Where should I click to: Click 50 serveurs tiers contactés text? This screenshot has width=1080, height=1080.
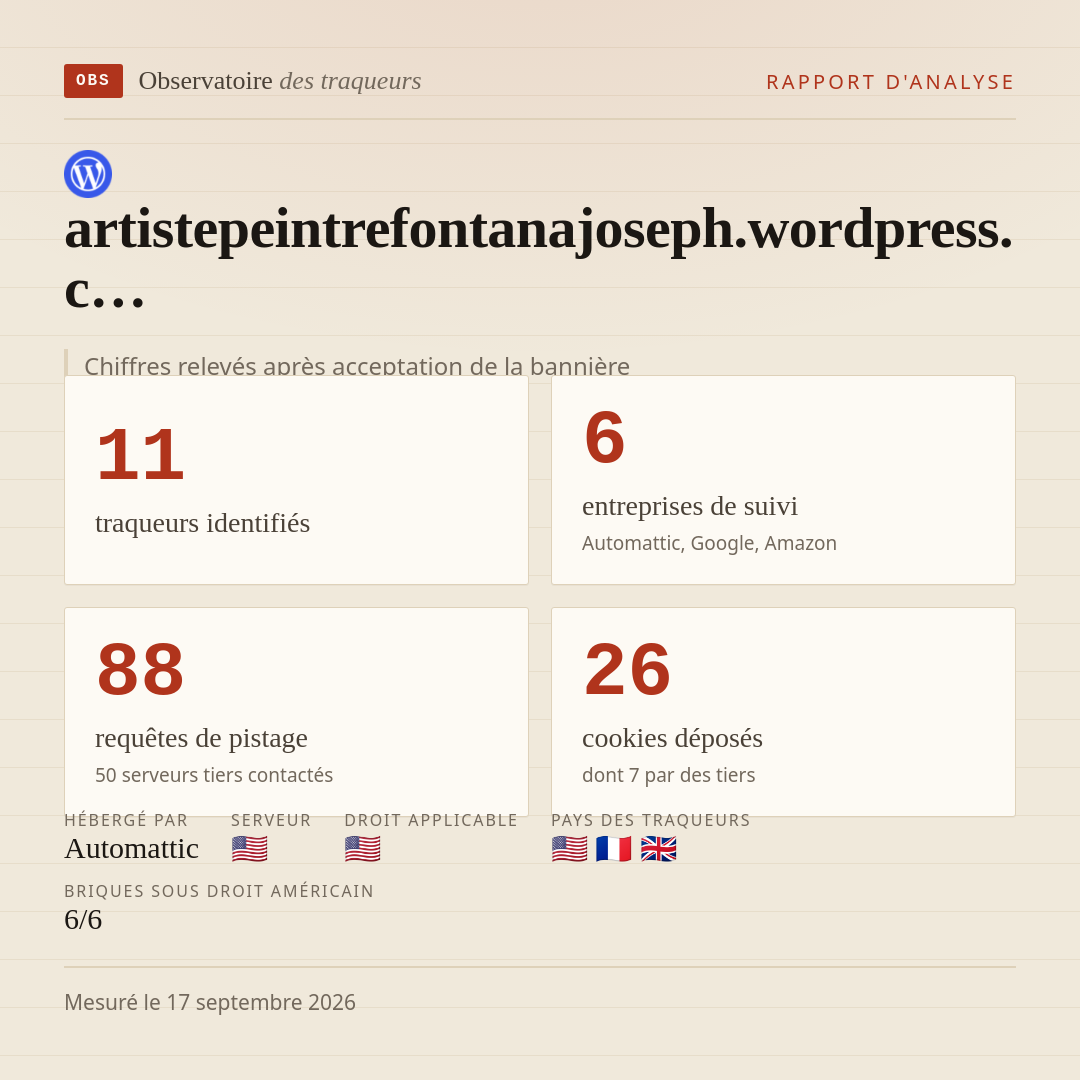(x=214, y=775)
